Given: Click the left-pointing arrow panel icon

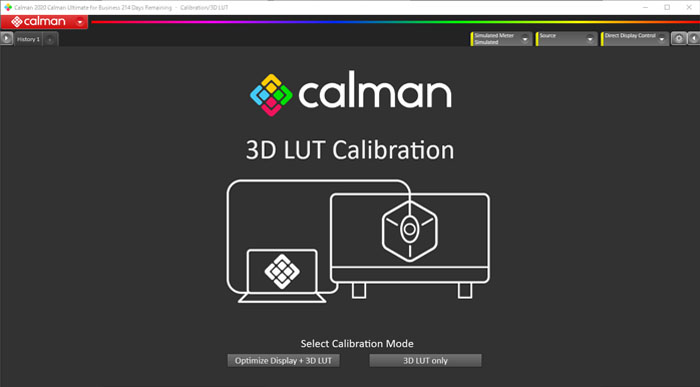Looking at the screenshot, I should tap(694, 39).
